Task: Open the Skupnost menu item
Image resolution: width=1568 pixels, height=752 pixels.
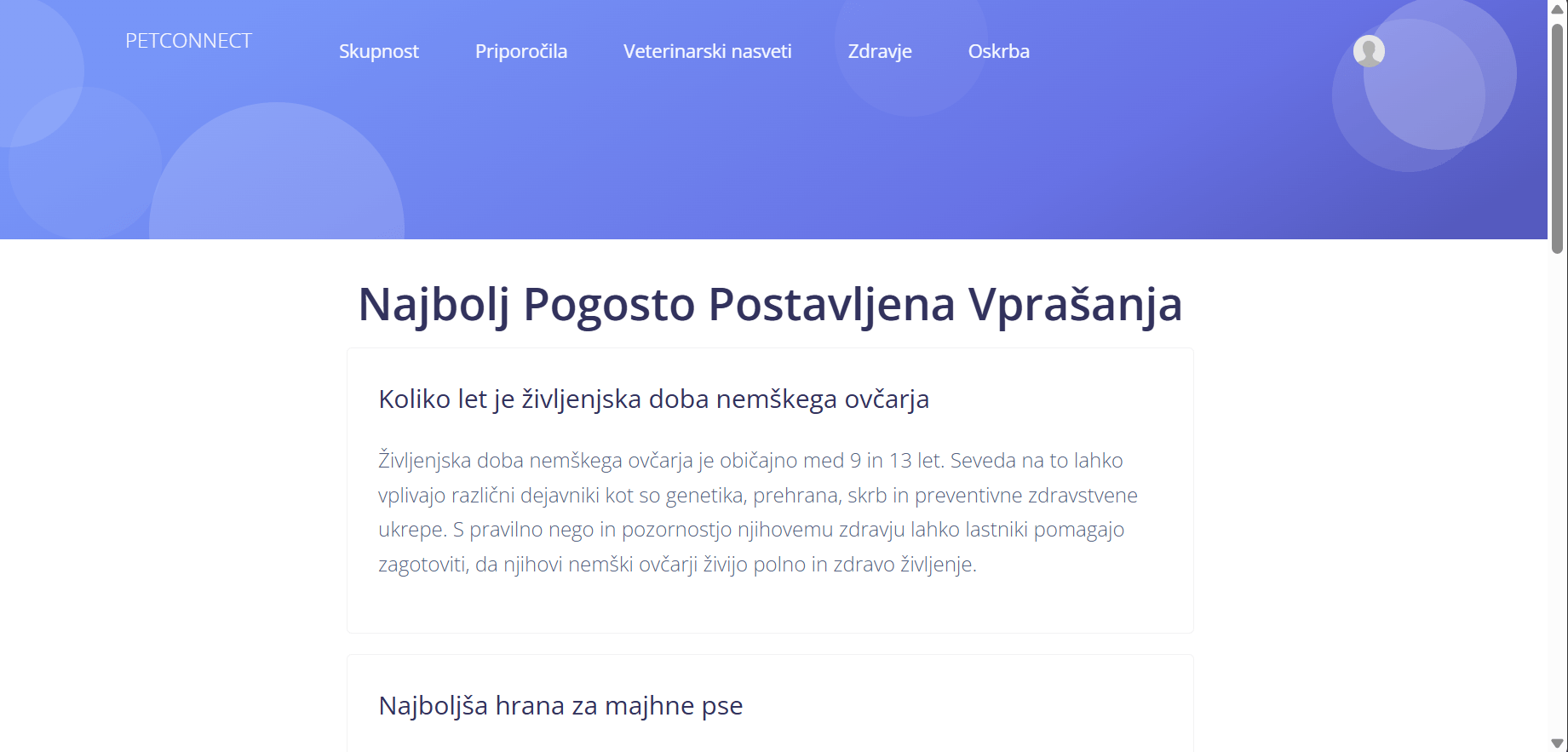Action: pos(379,51)
